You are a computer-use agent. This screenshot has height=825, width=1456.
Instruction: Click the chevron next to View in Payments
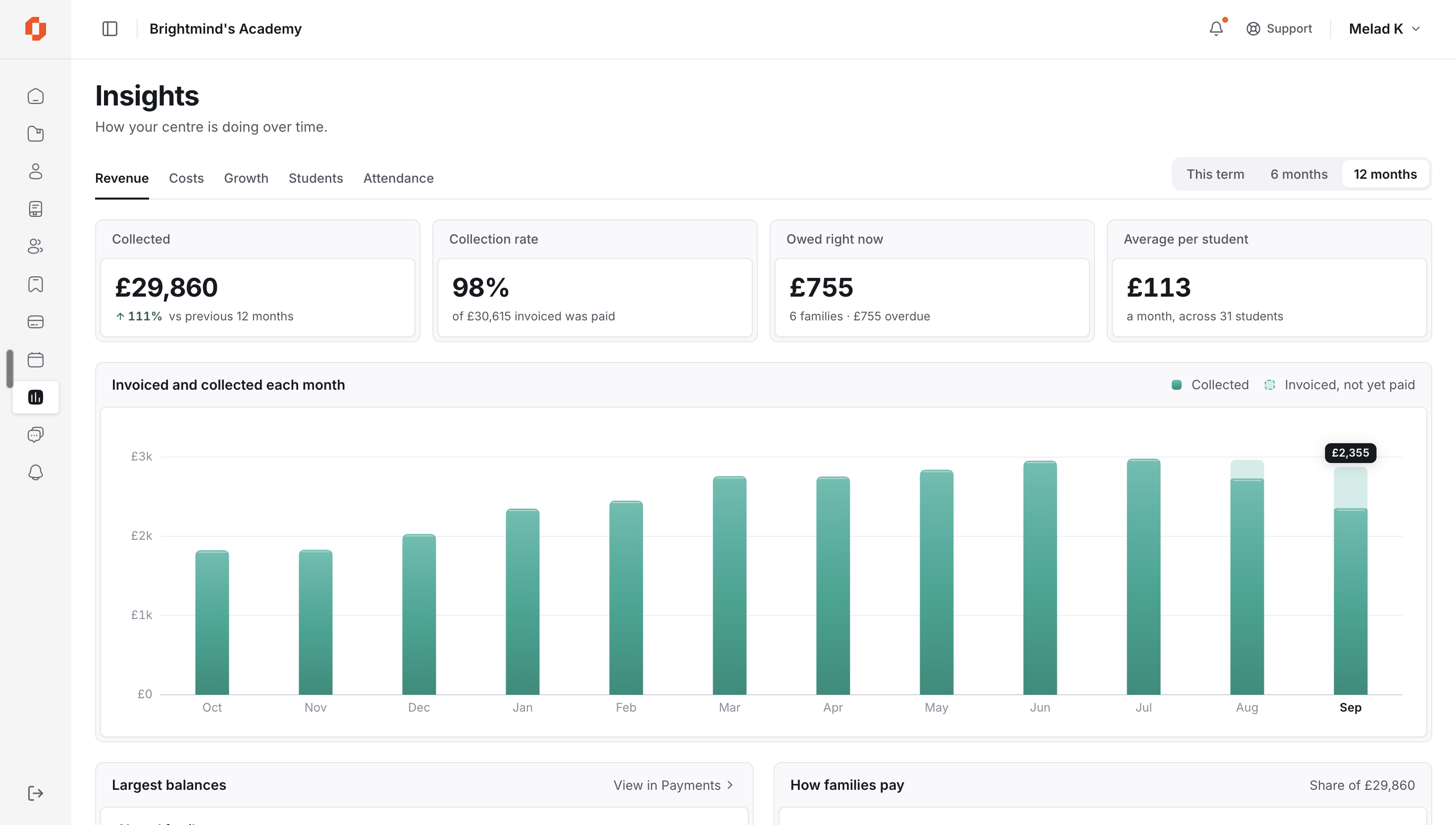[x=729, y=785]
